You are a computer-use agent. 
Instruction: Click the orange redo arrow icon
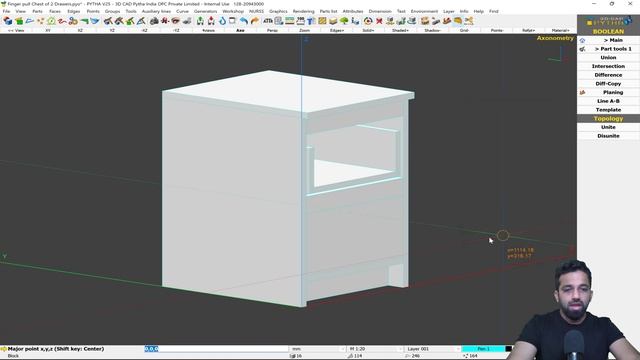click(255, 21)
